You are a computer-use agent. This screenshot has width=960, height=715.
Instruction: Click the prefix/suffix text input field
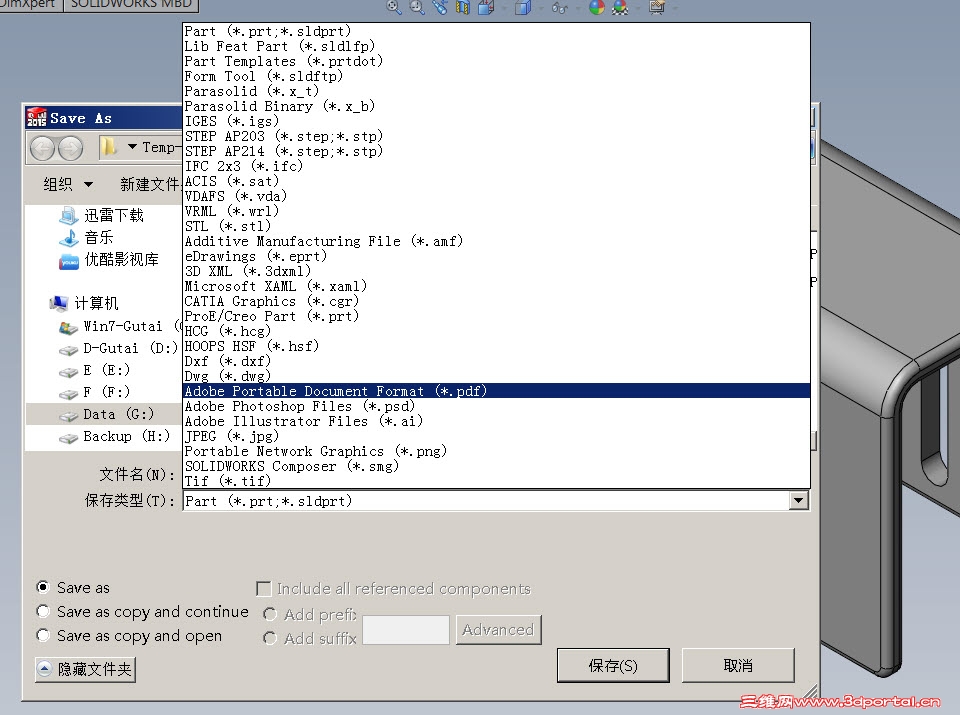pyautogui.click(x=406, y=629)
